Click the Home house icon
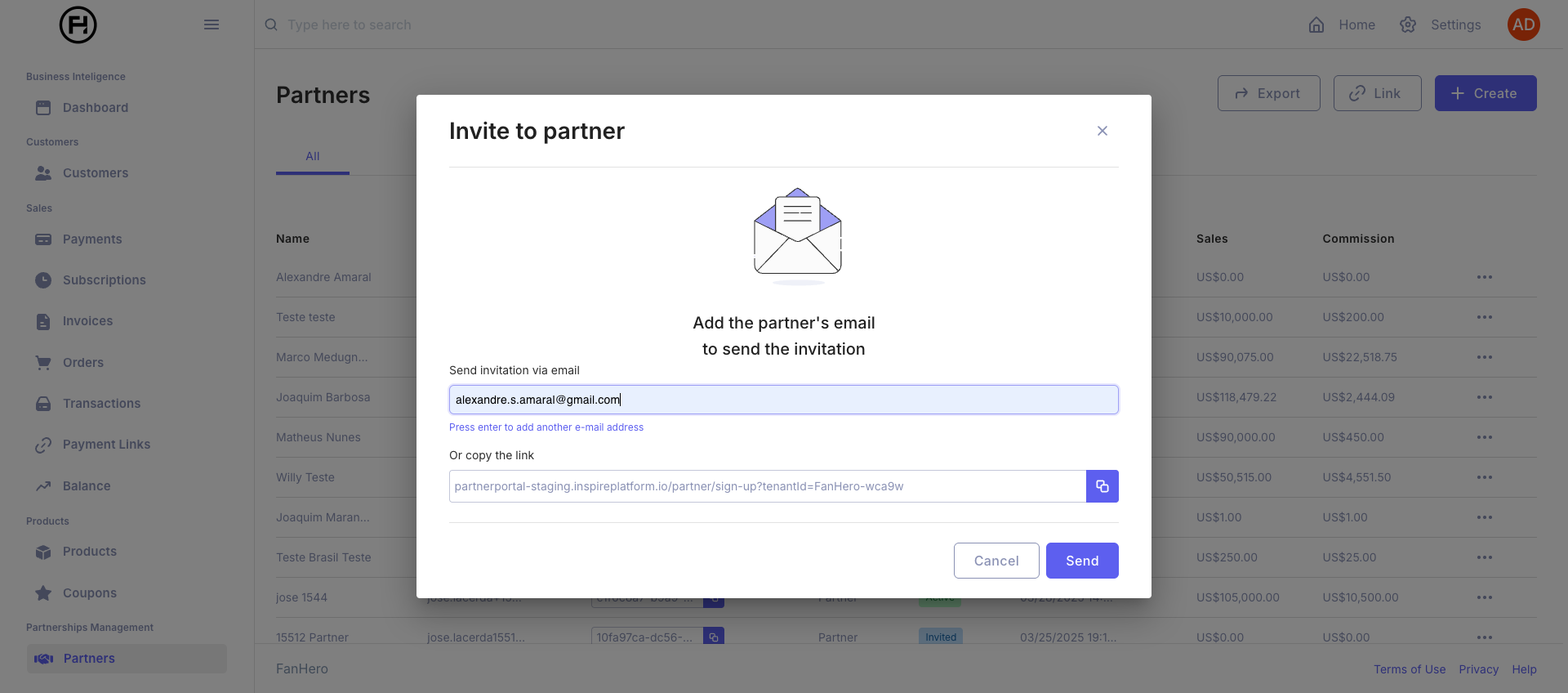 pyautogui.click(x=1316, y=25)
